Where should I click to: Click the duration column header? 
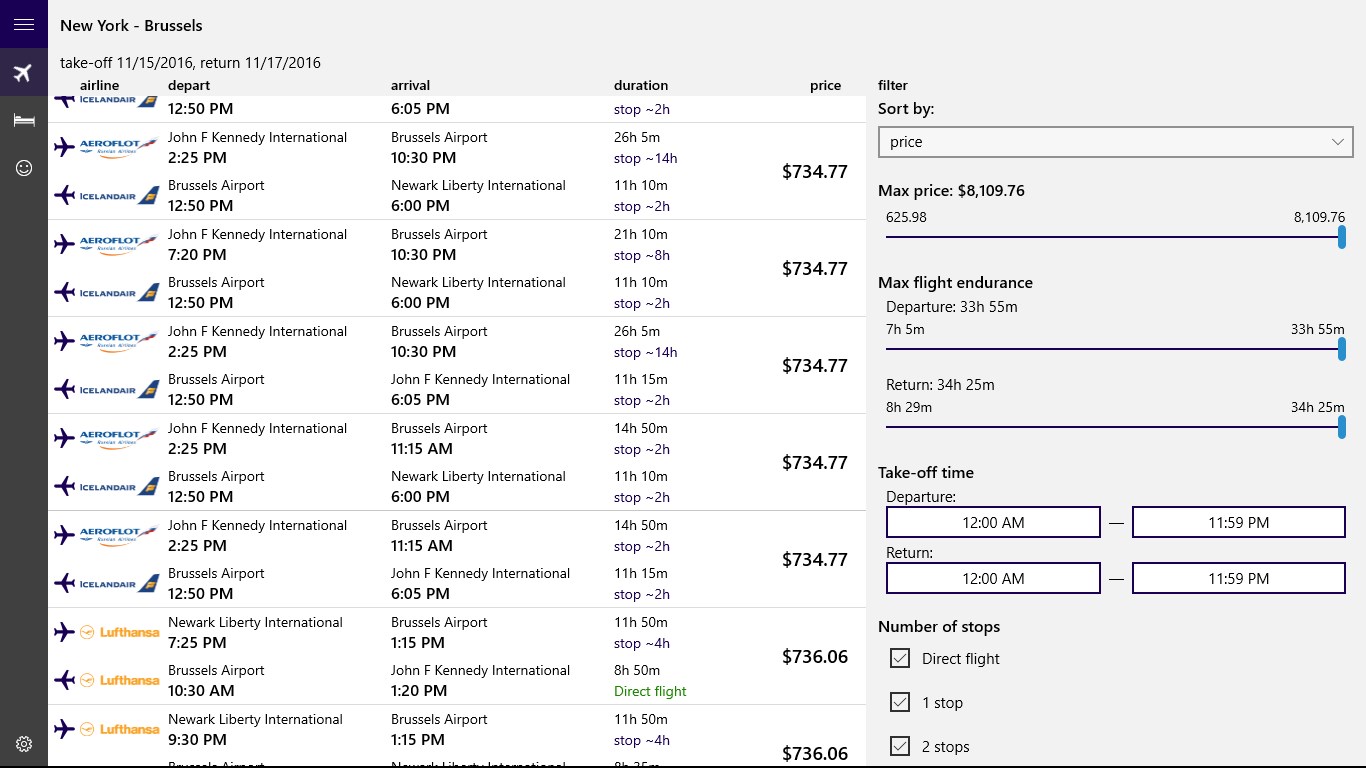click(x=641, y=86)
